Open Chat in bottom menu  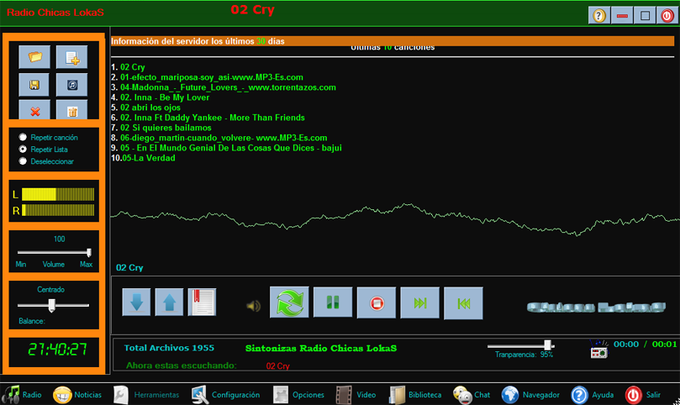coord(471,395)
